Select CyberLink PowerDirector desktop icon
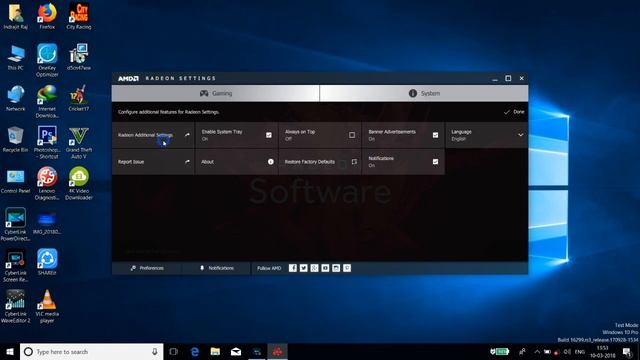 click(x=16, y=224)
